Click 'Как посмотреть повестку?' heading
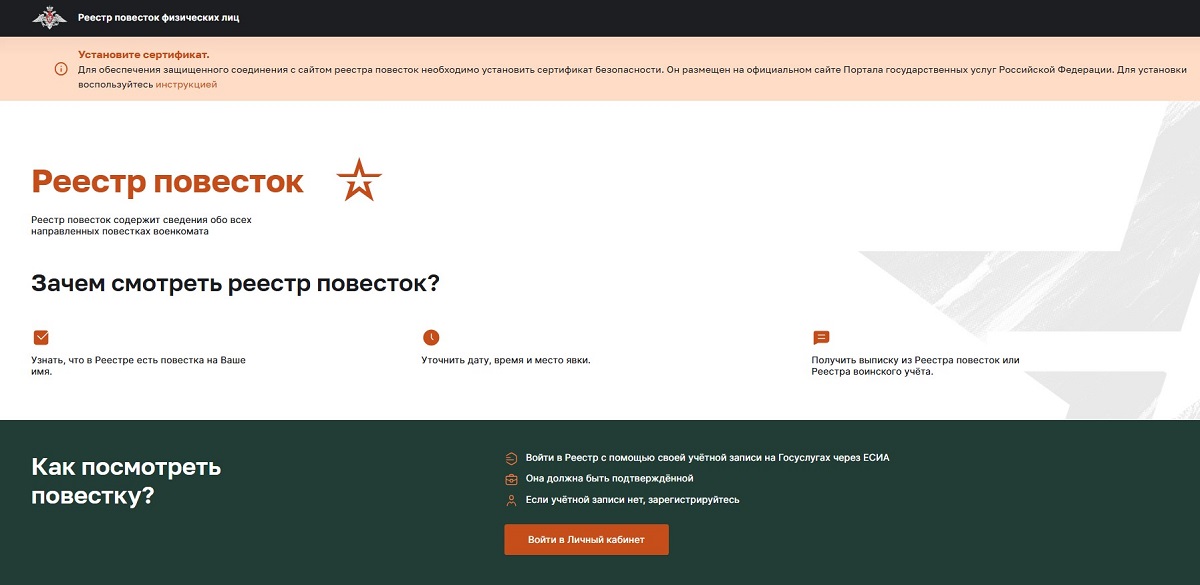 point(127,481)
